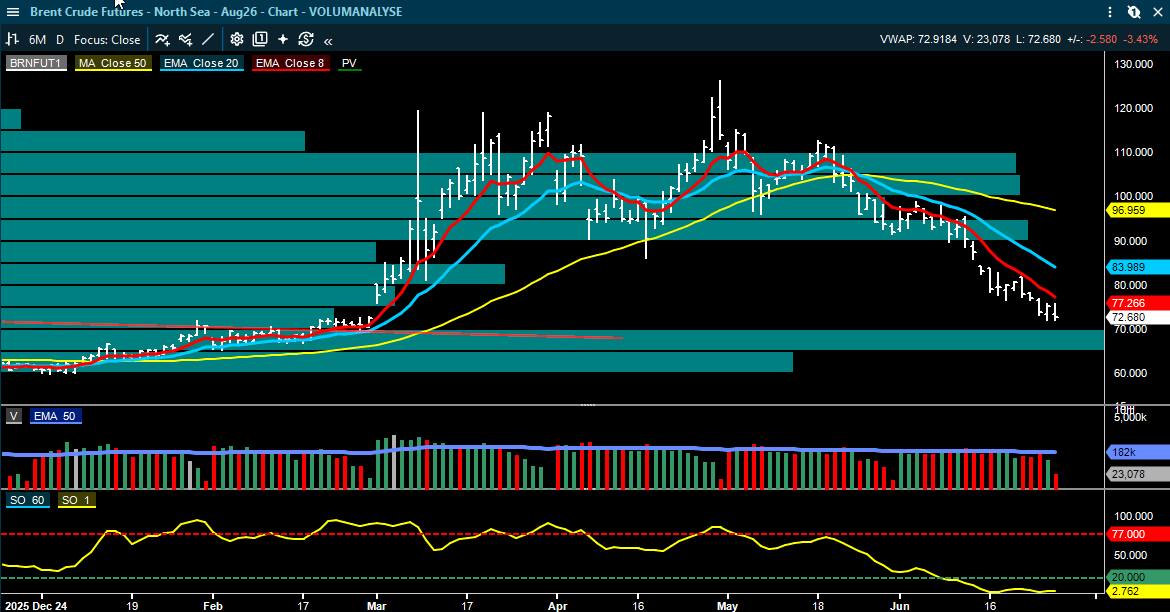1170x612 pixels.
Task: Close the chart window with X
Action: click(1157, 12)
